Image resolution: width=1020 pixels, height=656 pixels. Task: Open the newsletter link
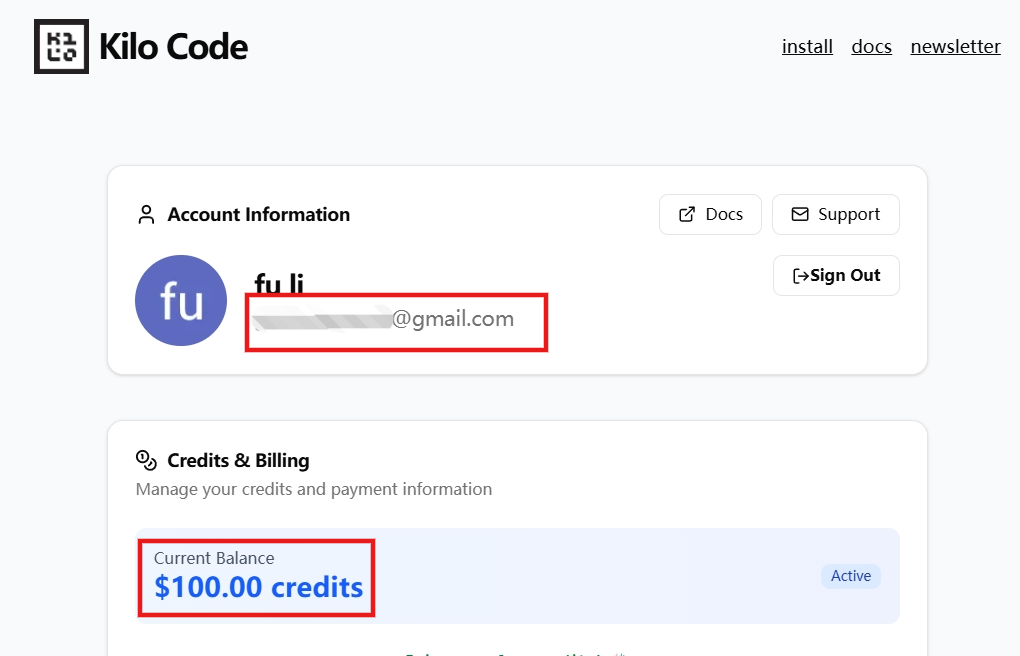(955, 47)
